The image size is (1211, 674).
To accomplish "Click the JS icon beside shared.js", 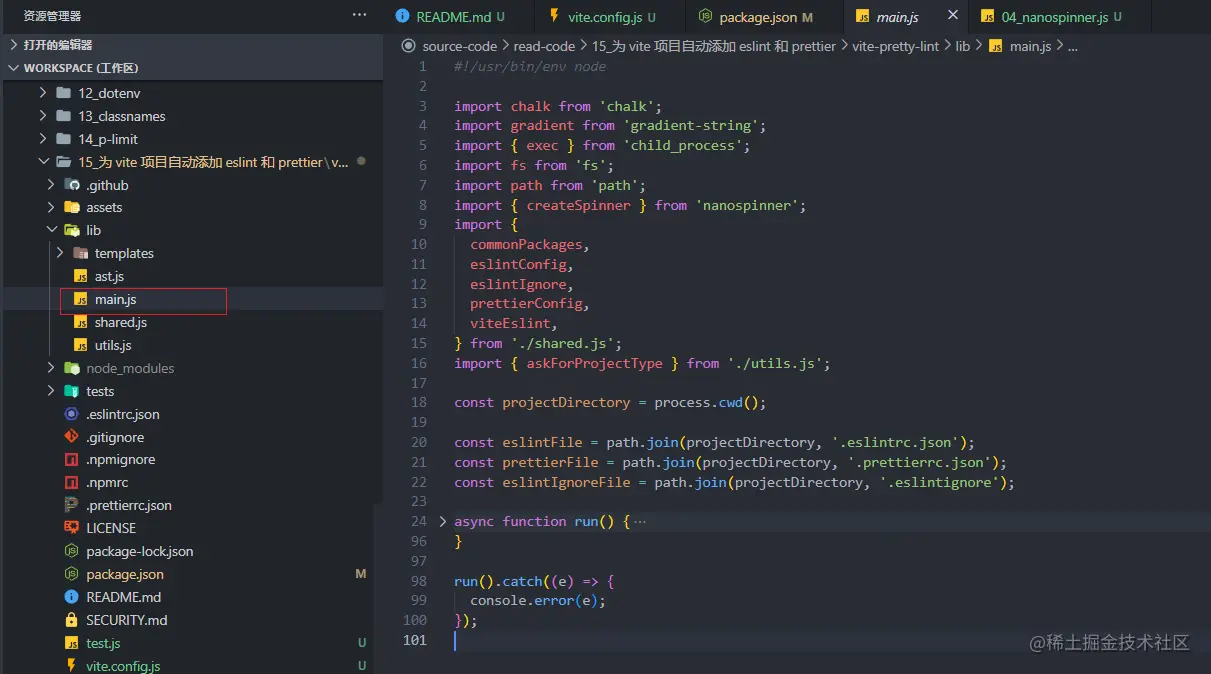I will [x=81, y=322].
